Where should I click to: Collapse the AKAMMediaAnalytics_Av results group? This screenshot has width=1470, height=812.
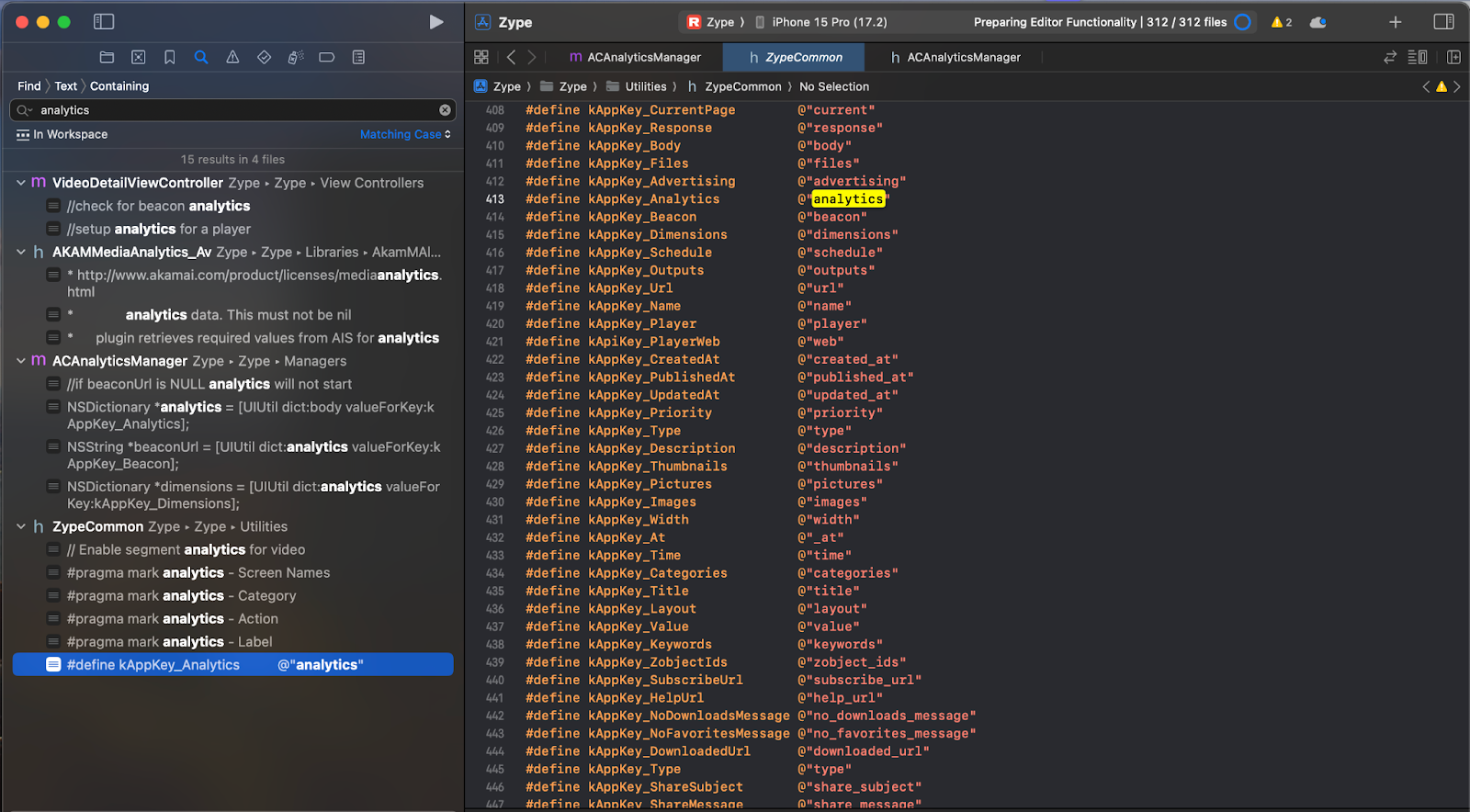[20, 252]
